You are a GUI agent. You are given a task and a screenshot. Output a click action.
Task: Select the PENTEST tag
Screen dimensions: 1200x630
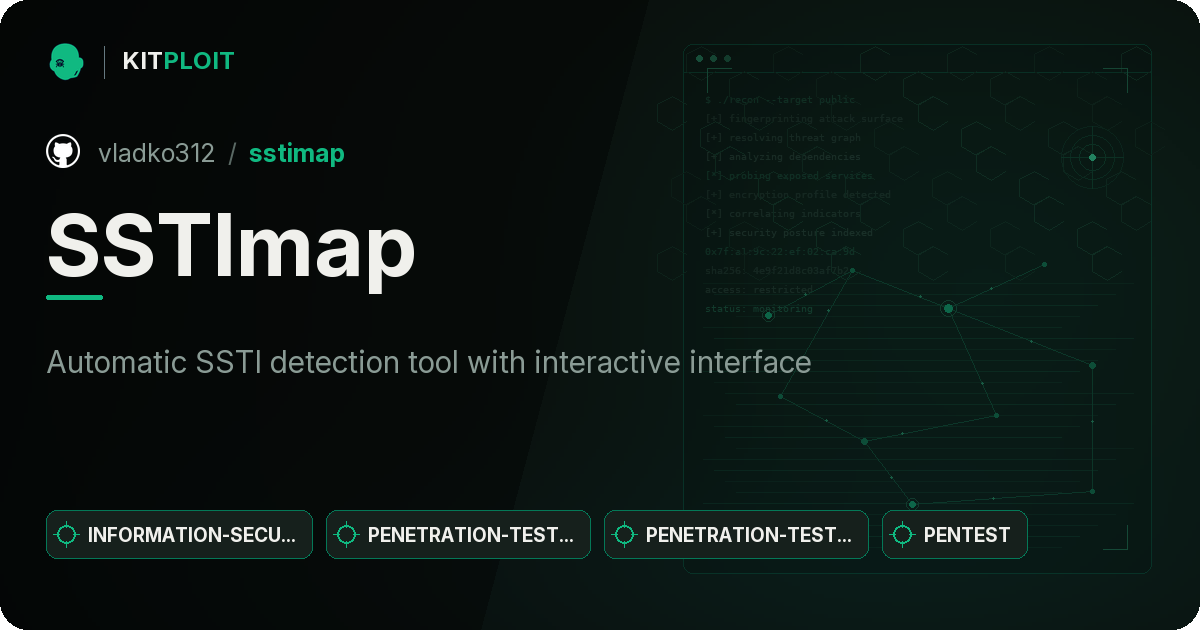pos(954,535)
